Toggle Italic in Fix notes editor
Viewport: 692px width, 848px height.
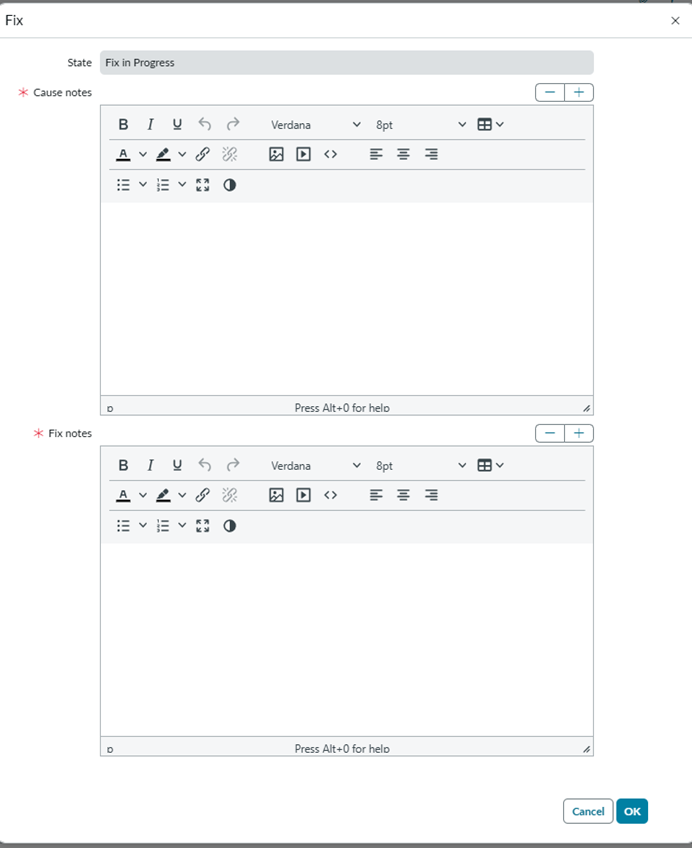[x=150, y=465]
